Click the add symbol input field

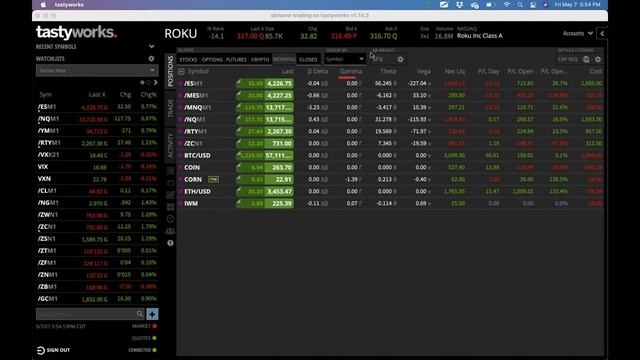coord(86,314)
